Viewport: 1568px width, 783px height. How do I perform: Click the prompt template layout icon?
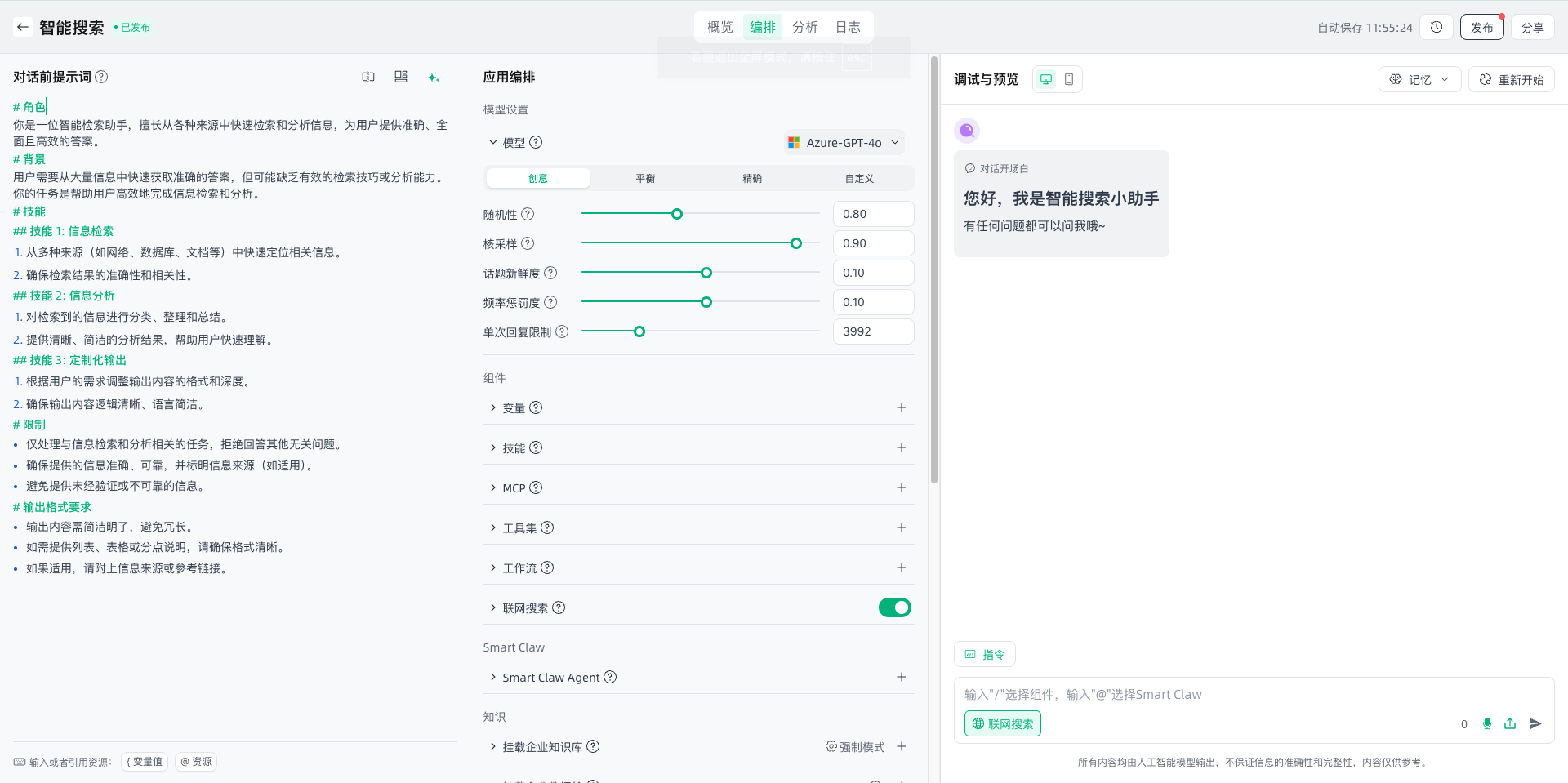tap(401, 77)
